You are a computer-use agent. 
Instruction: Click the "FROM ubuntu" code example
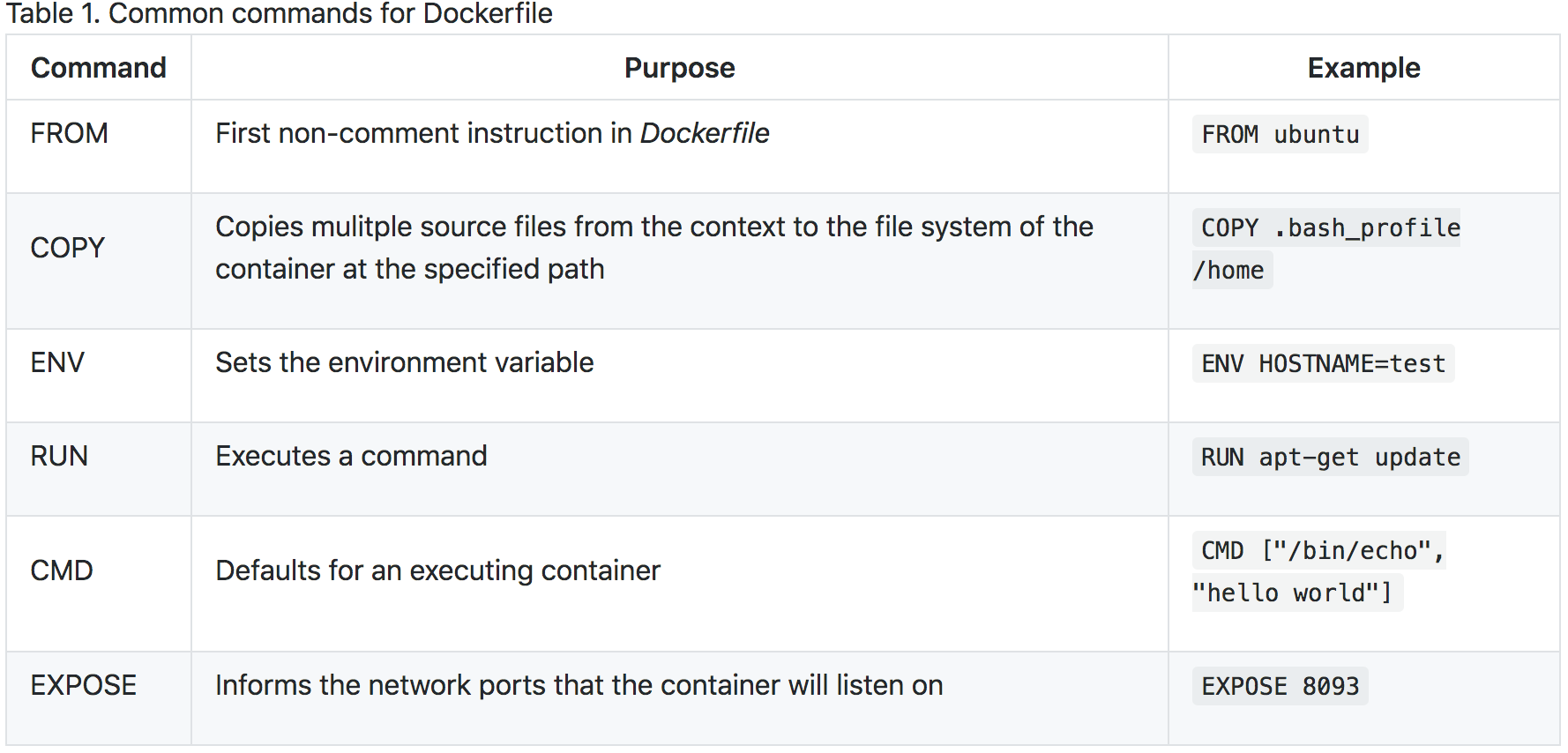pos(1280,135)
